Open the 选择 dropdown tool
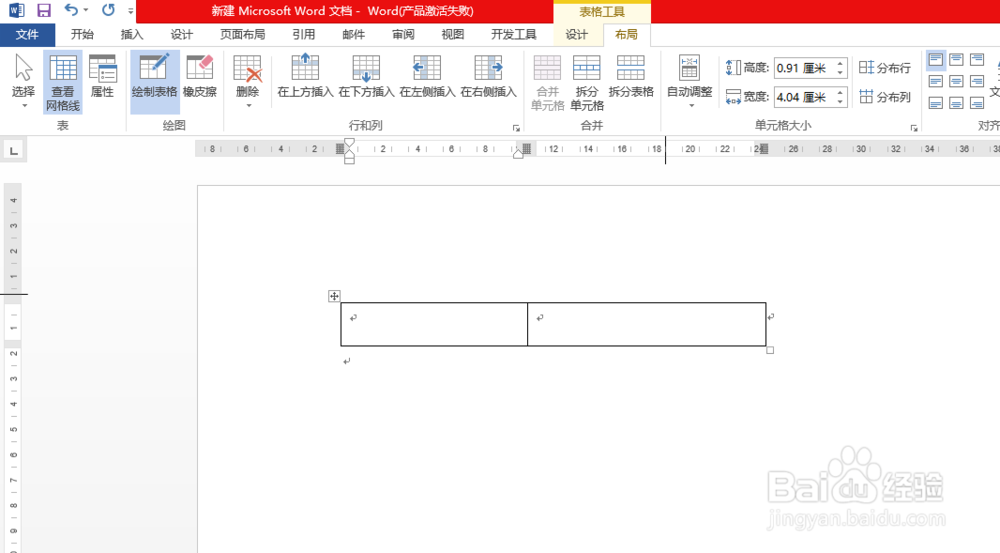 pos(24,81)
